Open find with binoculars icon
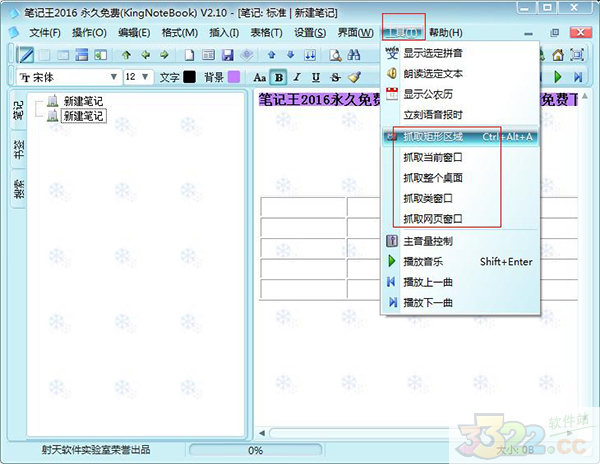 coord(354,55)
